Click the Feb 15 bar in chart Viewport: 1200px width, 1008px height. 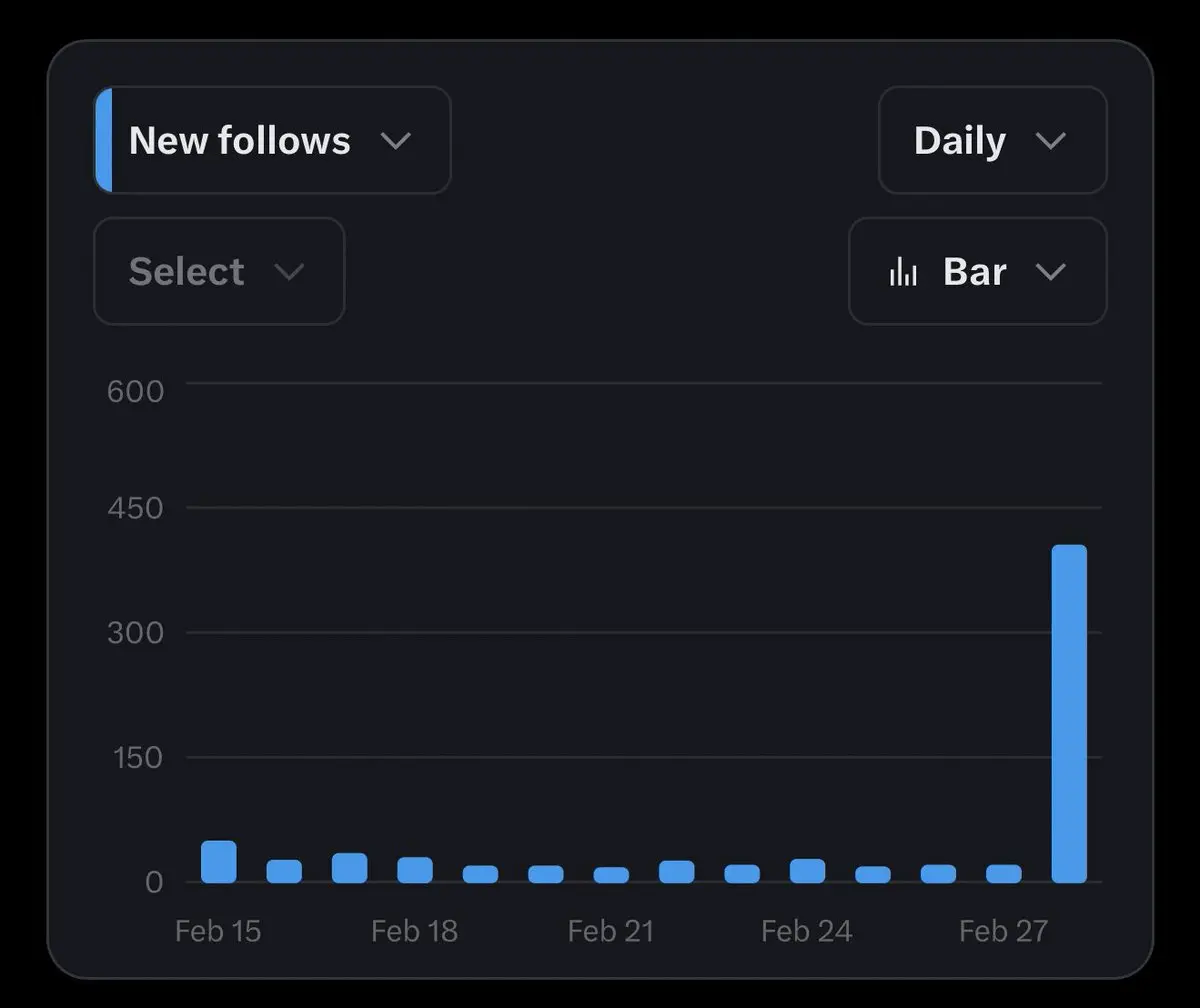click(219, 862)
